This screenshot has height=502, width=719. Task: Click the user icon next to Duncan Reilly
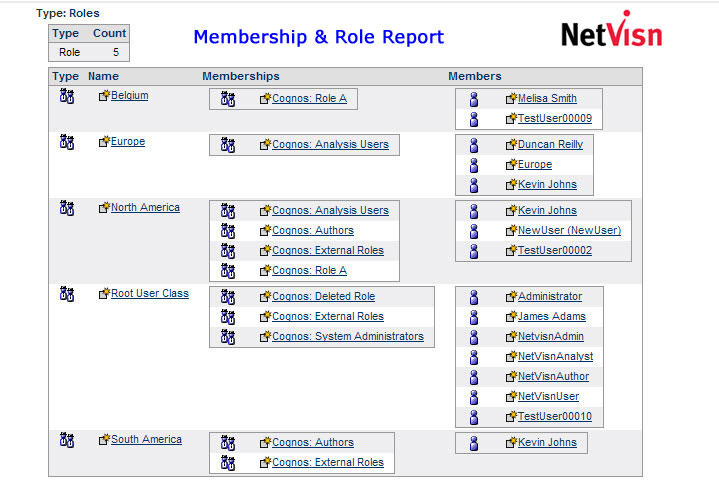(x=474, y=145)
